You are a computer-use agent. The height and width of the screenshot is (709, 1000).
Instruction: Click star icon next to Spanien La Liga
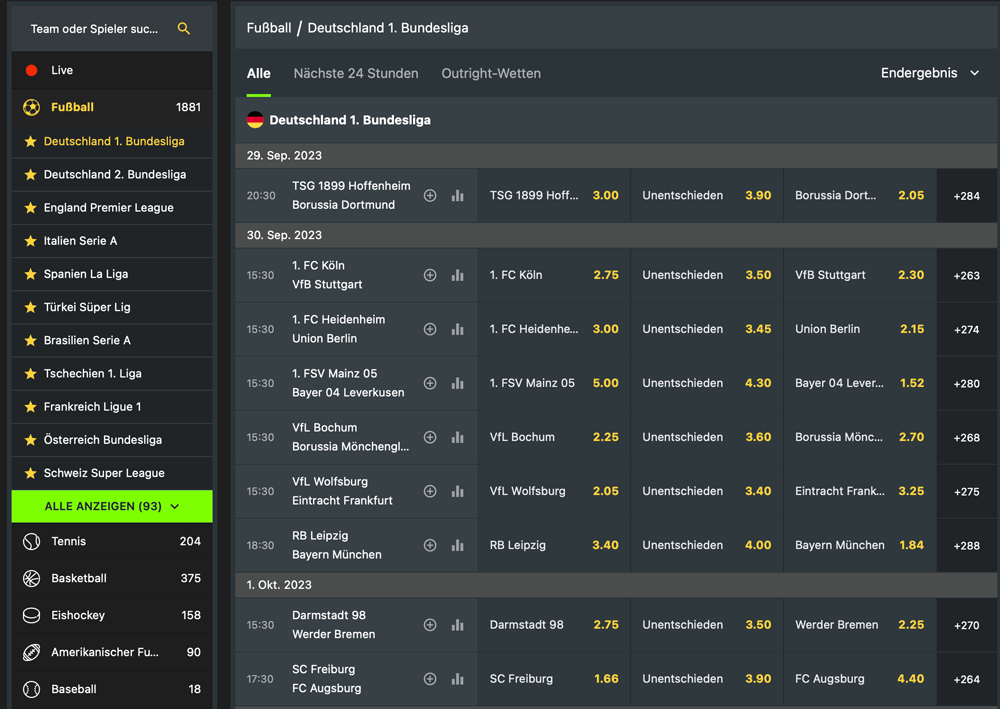[30, 274]
